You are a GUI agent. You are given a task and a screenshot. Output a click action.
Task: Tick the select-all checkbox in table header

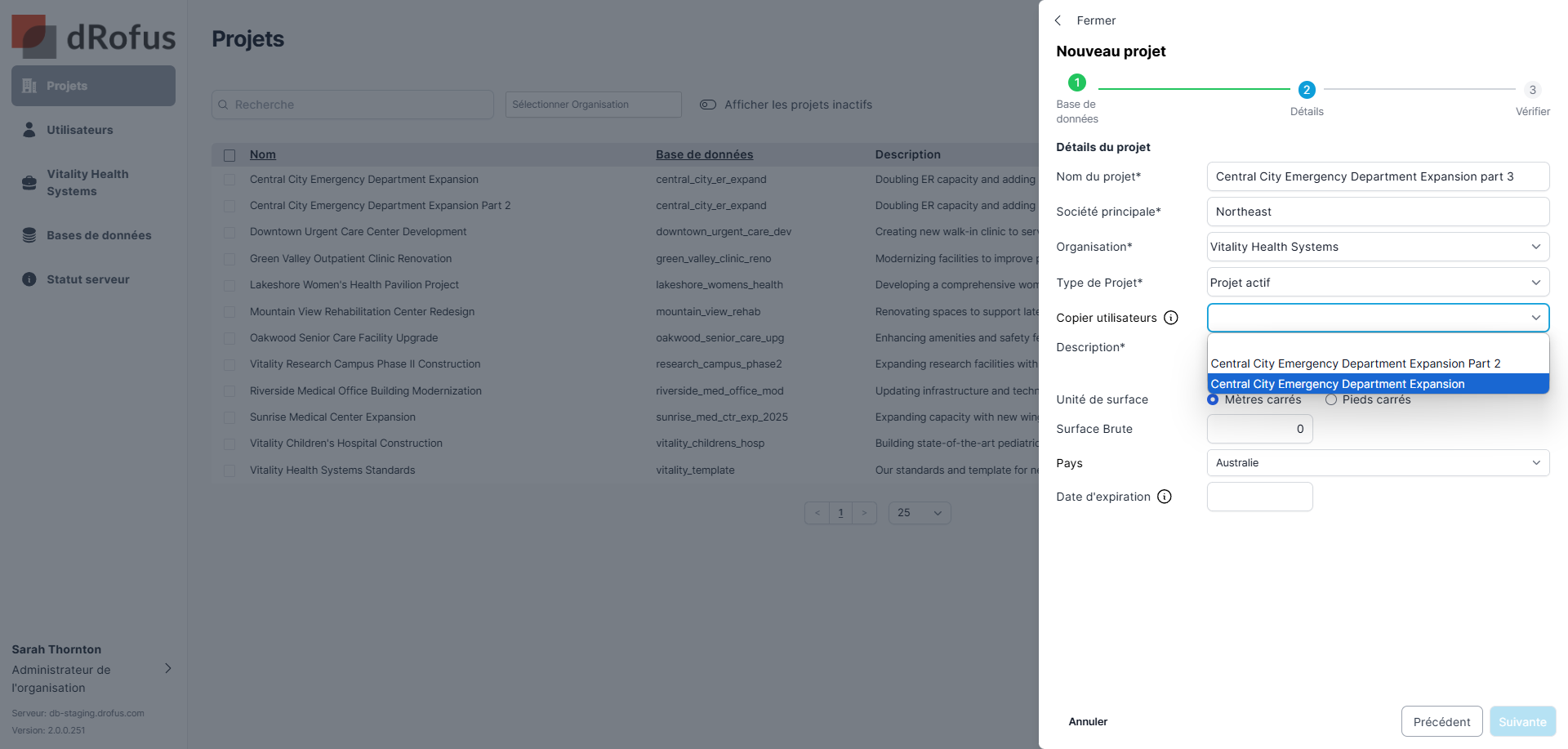[x=229, y=155]
